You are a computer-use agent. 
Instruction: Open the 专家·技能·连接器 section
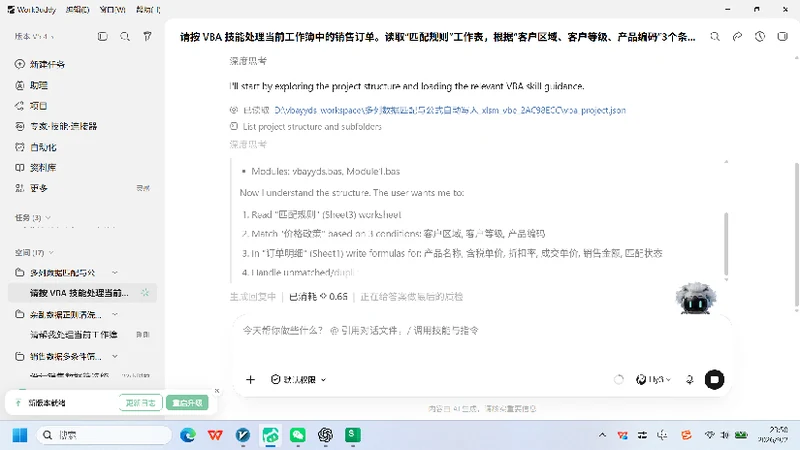[56, 126]
